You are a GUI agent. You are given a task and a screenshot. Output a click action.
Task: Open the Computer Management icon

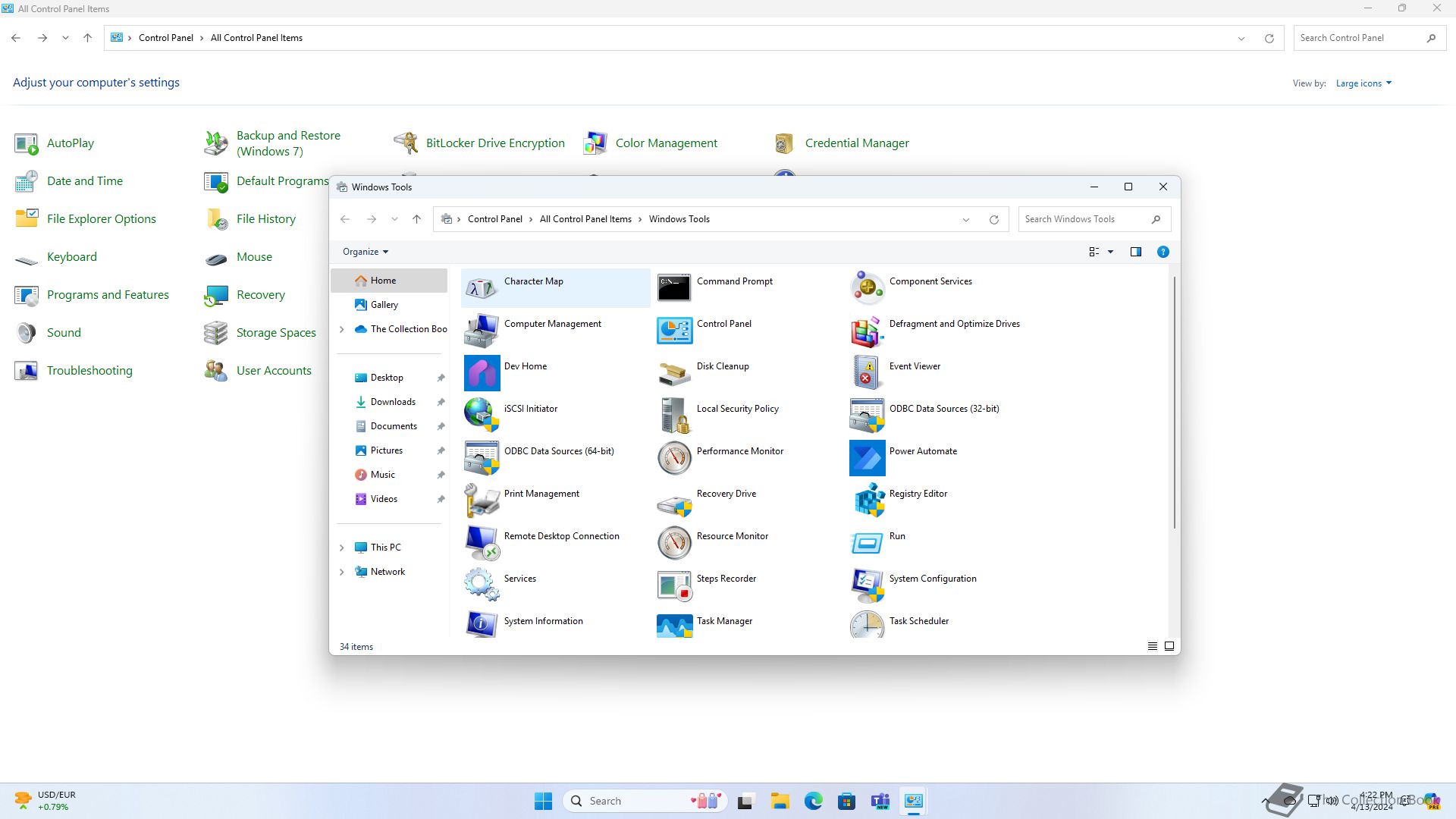click(482, 331)
